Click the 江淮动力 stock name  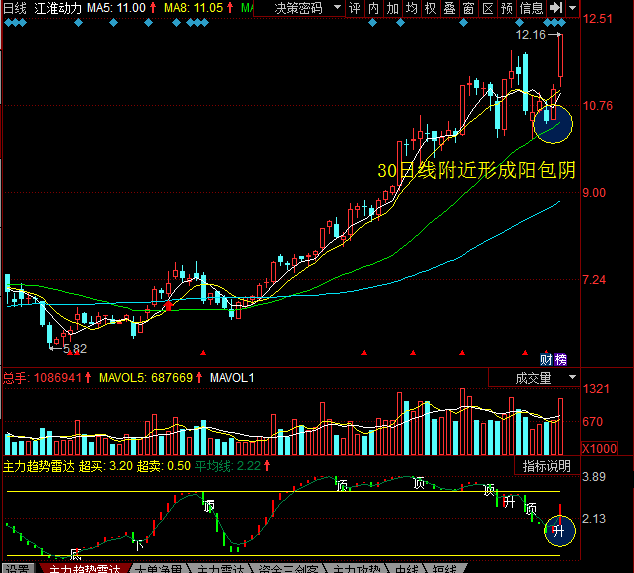click(x=58, y=8)
